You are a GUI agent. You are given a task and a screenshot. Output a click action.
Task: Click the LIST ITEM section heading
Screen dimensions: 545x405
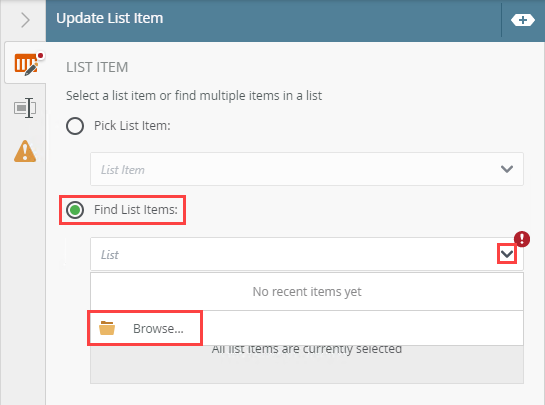(97, 67)
